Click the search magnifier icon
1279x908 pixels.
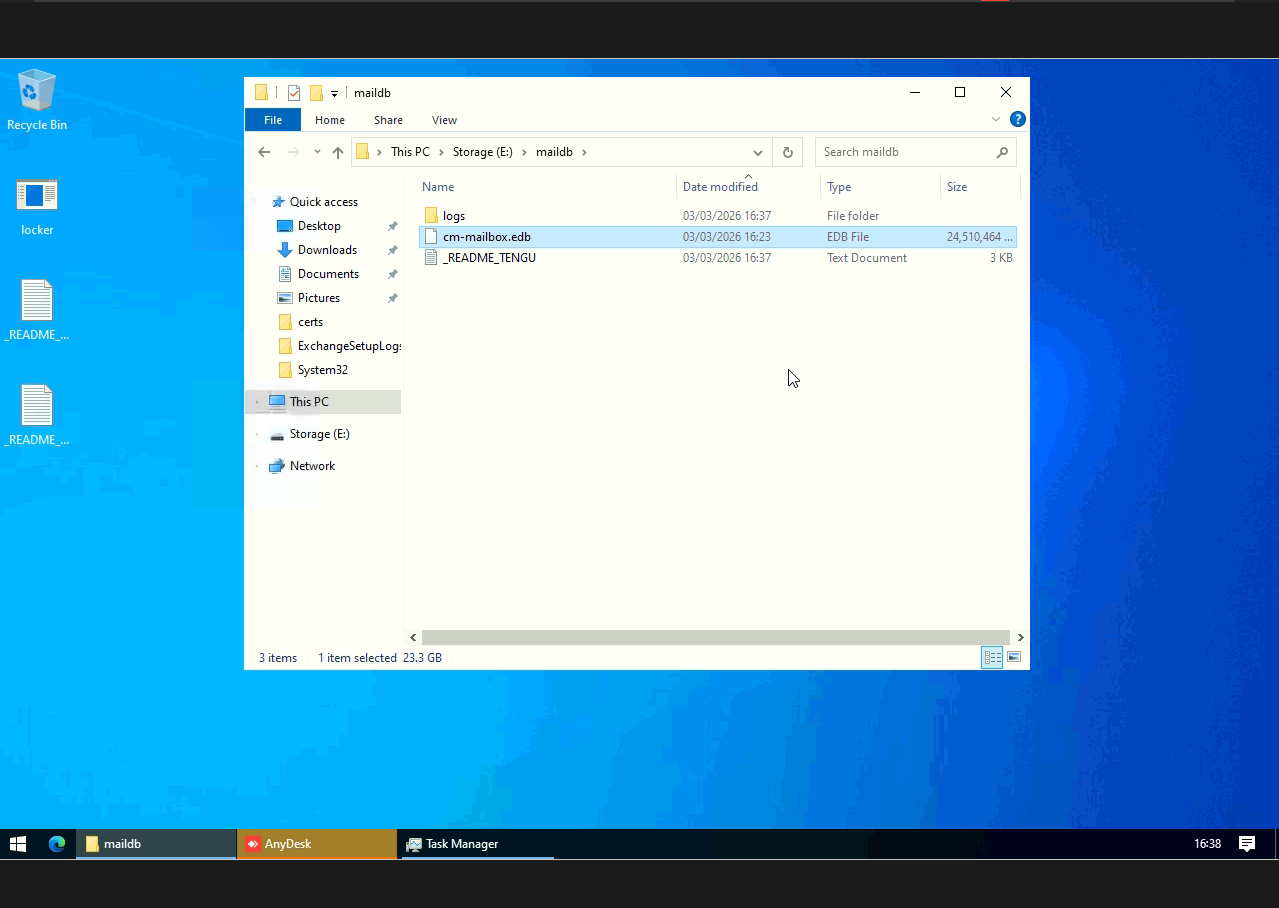(x=1002, y=152)
